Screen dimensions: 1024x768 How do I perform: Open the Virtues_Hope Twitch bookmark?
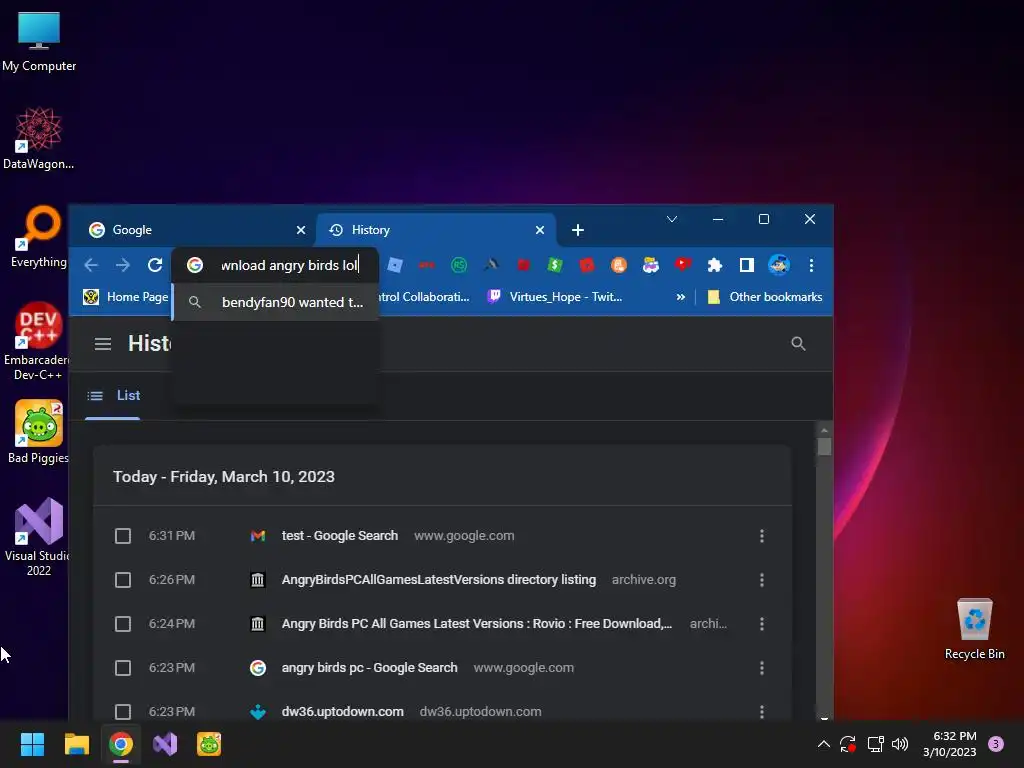point(556,297)
